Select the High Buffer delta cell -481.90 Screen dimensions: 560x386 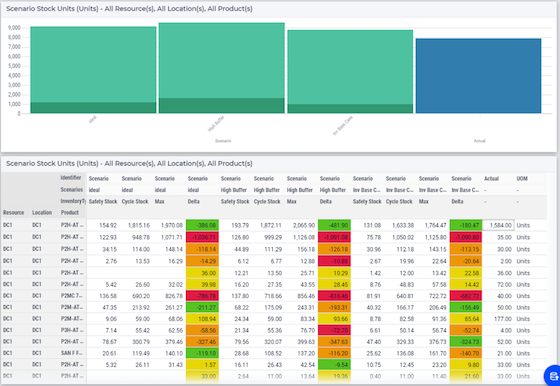coord(334,225)
